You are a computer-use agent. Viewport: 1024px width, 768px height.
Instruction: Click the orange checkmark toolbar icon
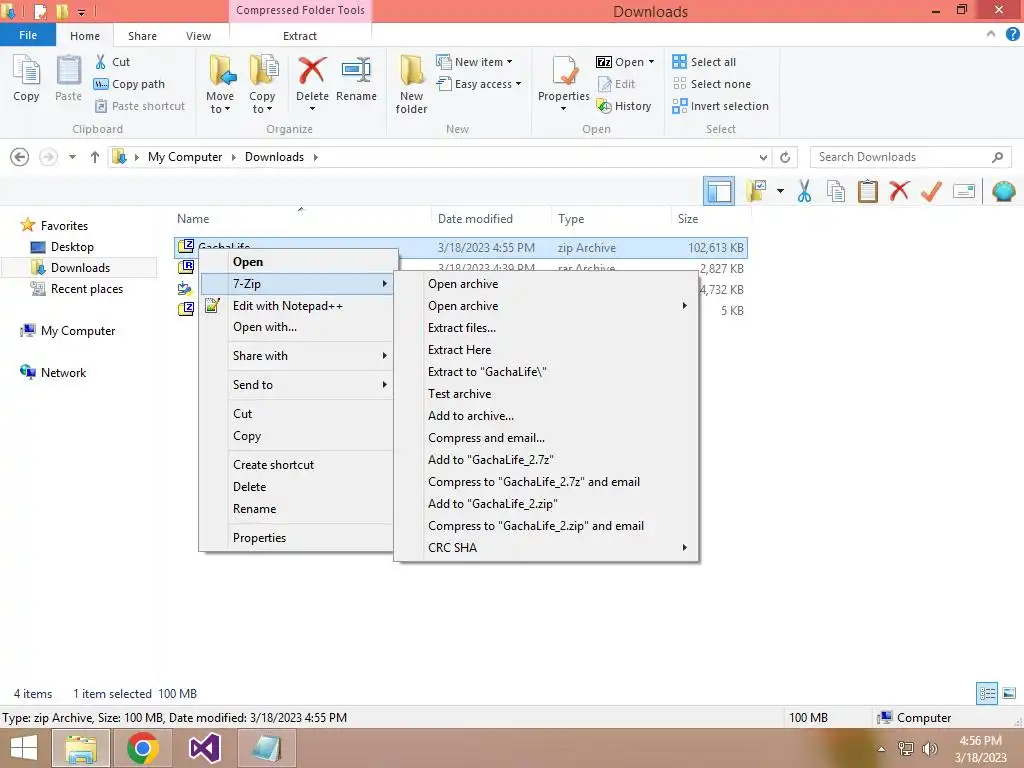point(931,191)
